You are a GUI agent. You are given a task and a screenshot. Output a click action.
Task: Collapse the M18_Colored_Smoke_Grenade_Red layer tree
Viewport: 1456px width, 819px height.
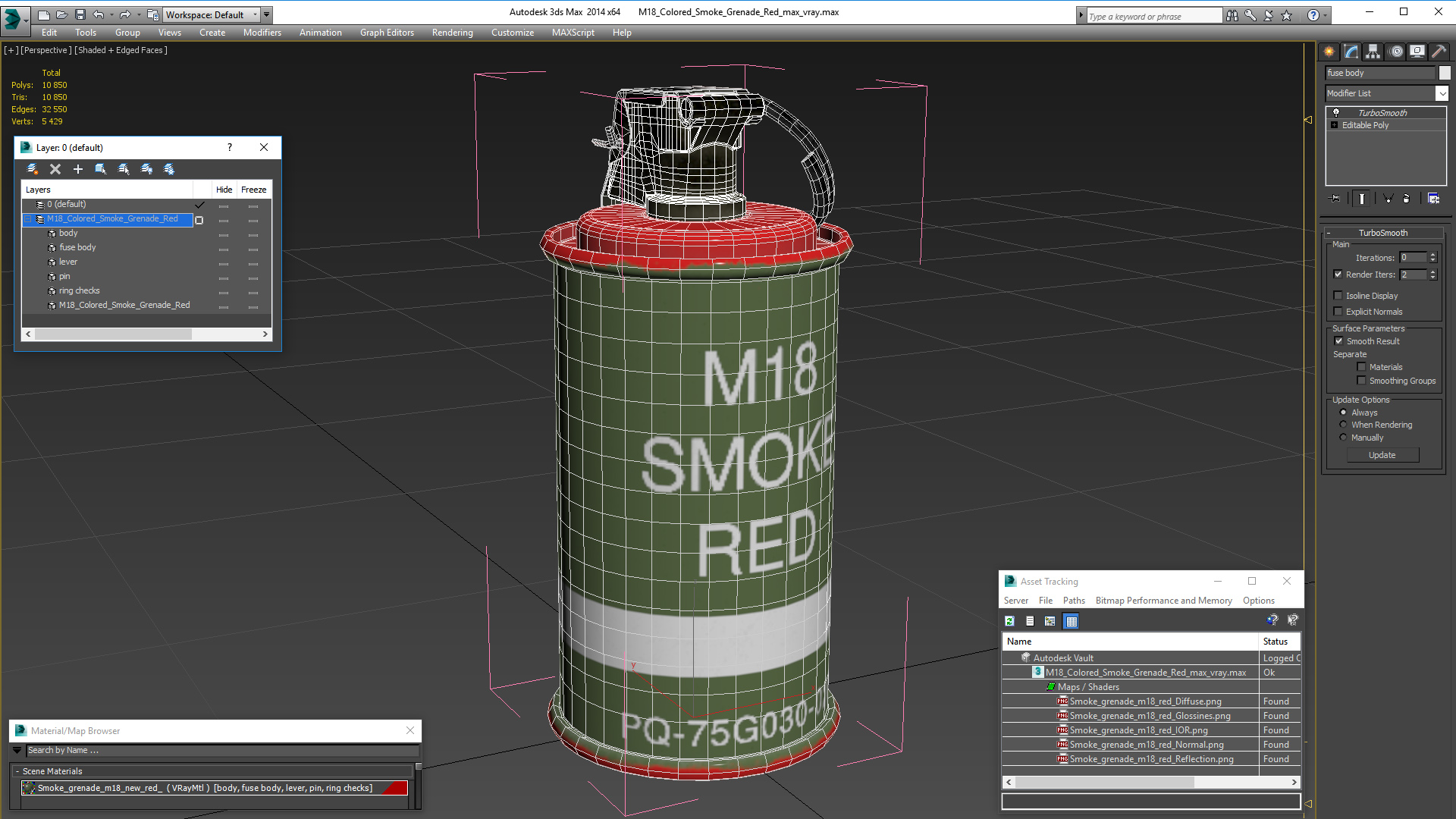28,219
